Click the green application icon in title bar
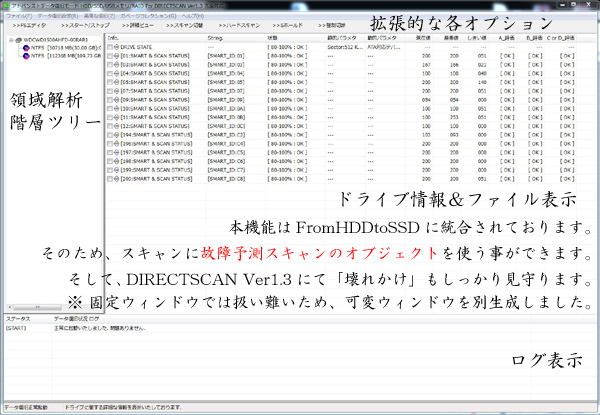This screenshot has width=600, height=415. point(6,6)
